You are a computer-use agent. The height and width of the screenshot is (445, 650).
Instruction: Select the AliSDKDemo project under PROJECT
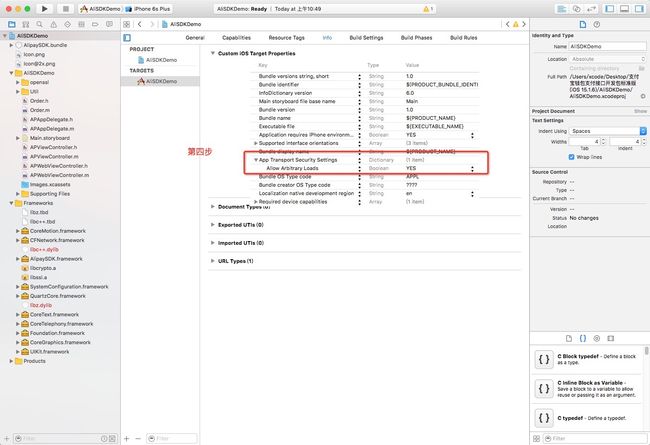157,60
